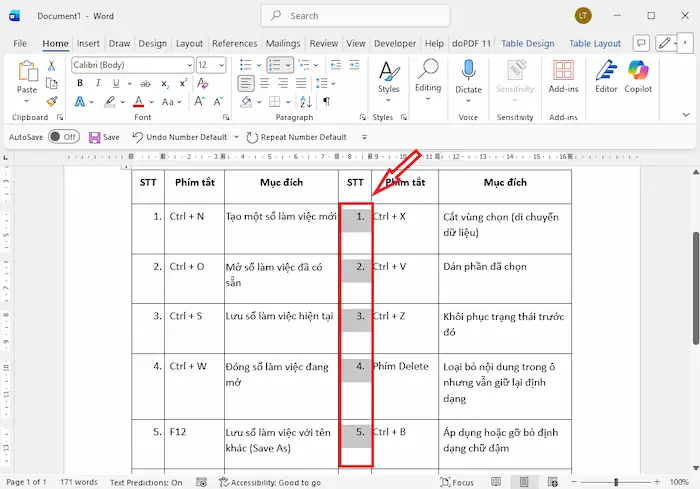Click the Cut scissors icon

(x=53, y=64)
